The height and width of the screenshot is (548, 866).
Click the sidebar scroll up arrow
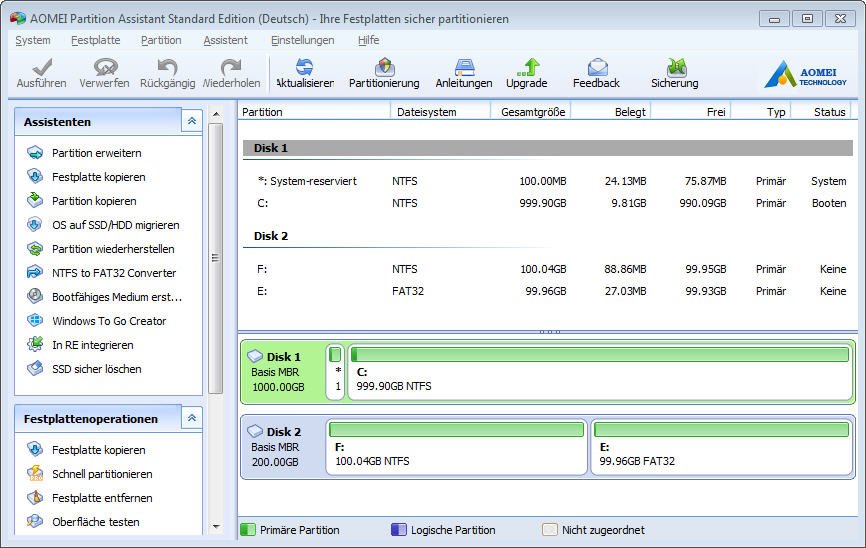216,114
